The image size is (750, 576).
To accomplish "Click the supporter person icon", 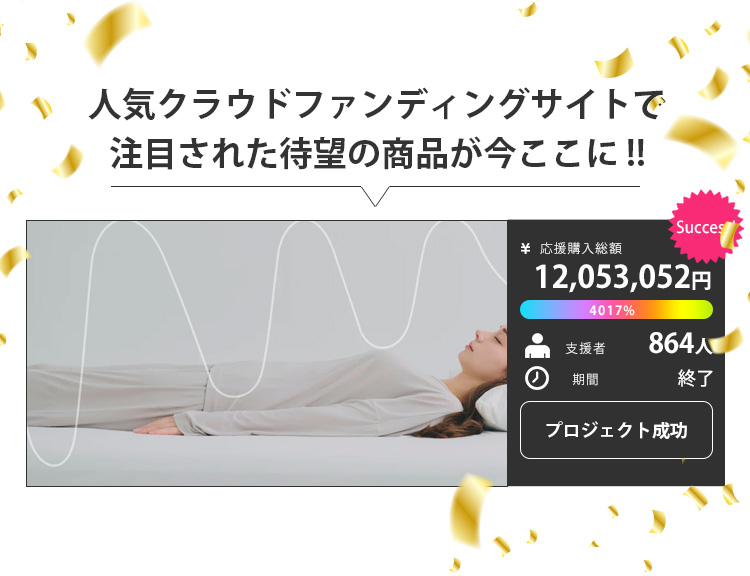I will [537, 345].
